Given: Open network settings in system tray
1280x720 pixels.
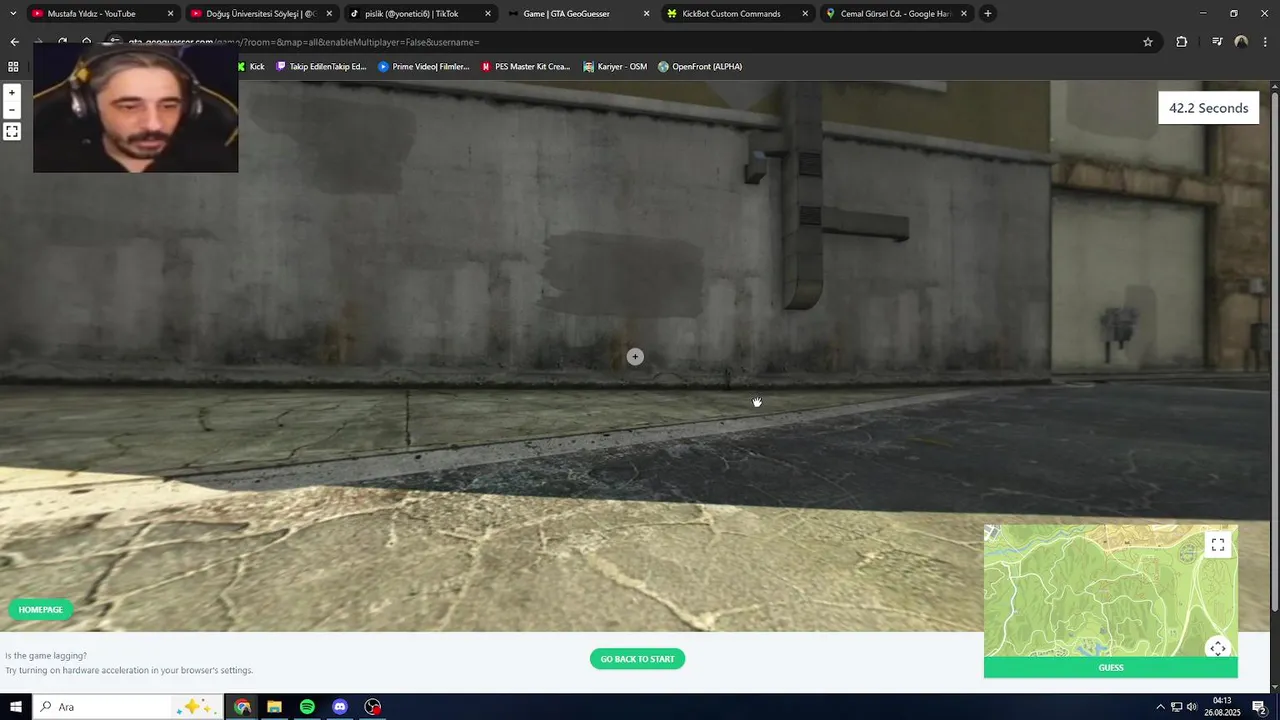Looking at the screenshot, I should (1176, 707).
